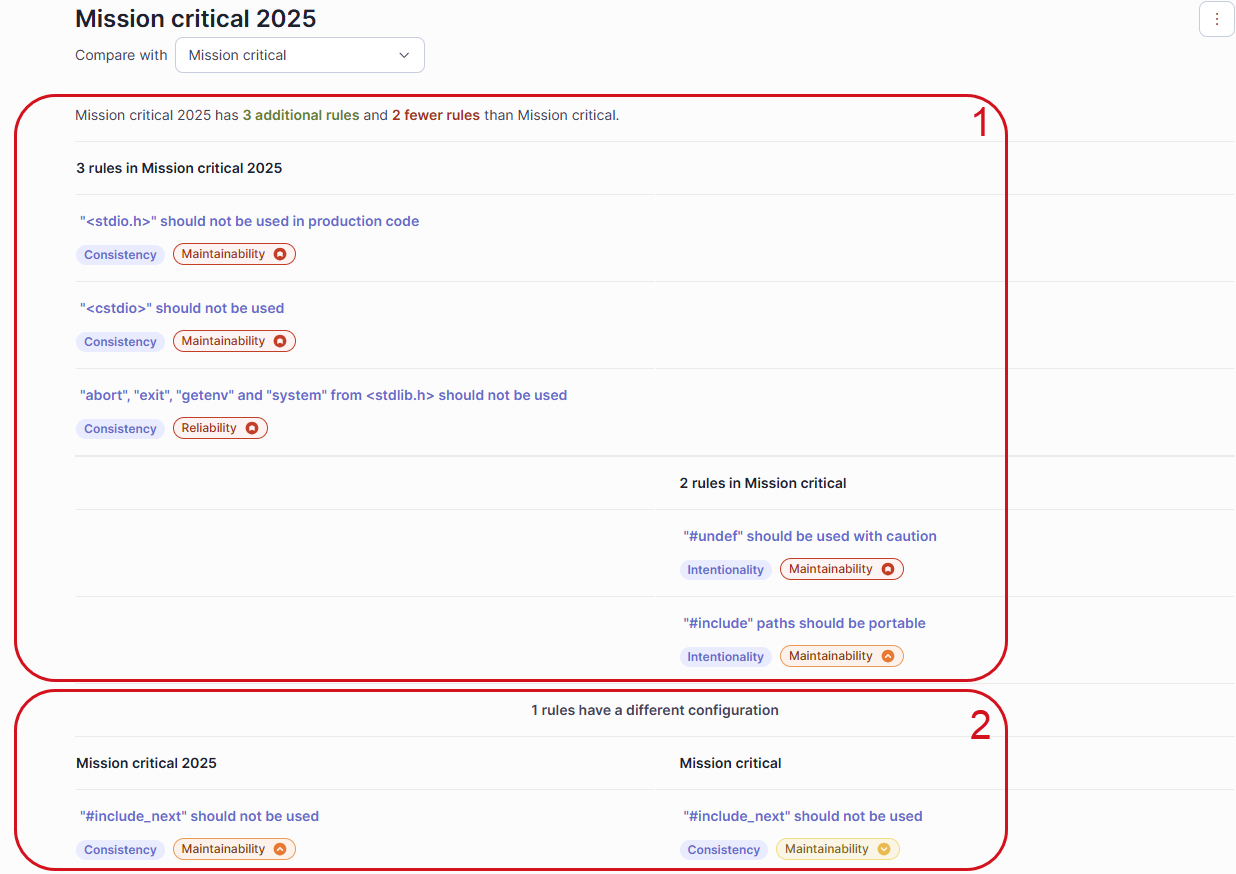Open the "#undef" should be used with caution rule

coord(809,536)
